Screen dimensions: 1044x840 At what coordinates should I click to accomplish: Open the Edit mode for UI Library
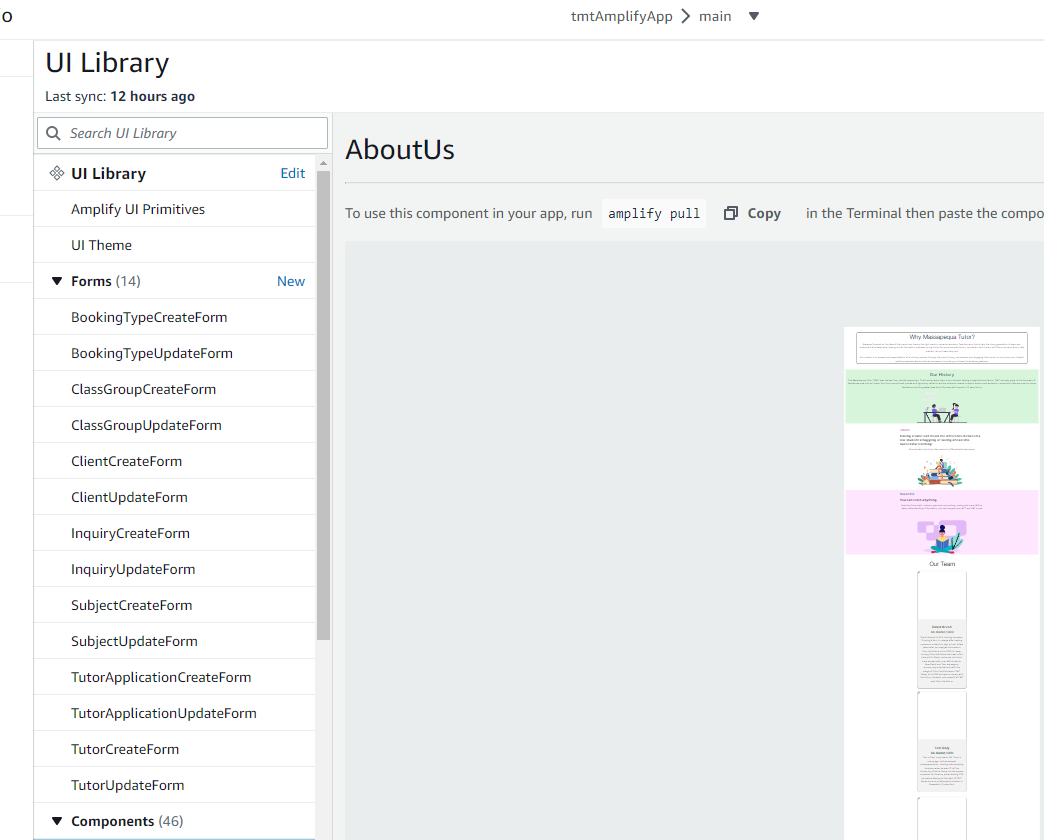[x=292, y=172]
